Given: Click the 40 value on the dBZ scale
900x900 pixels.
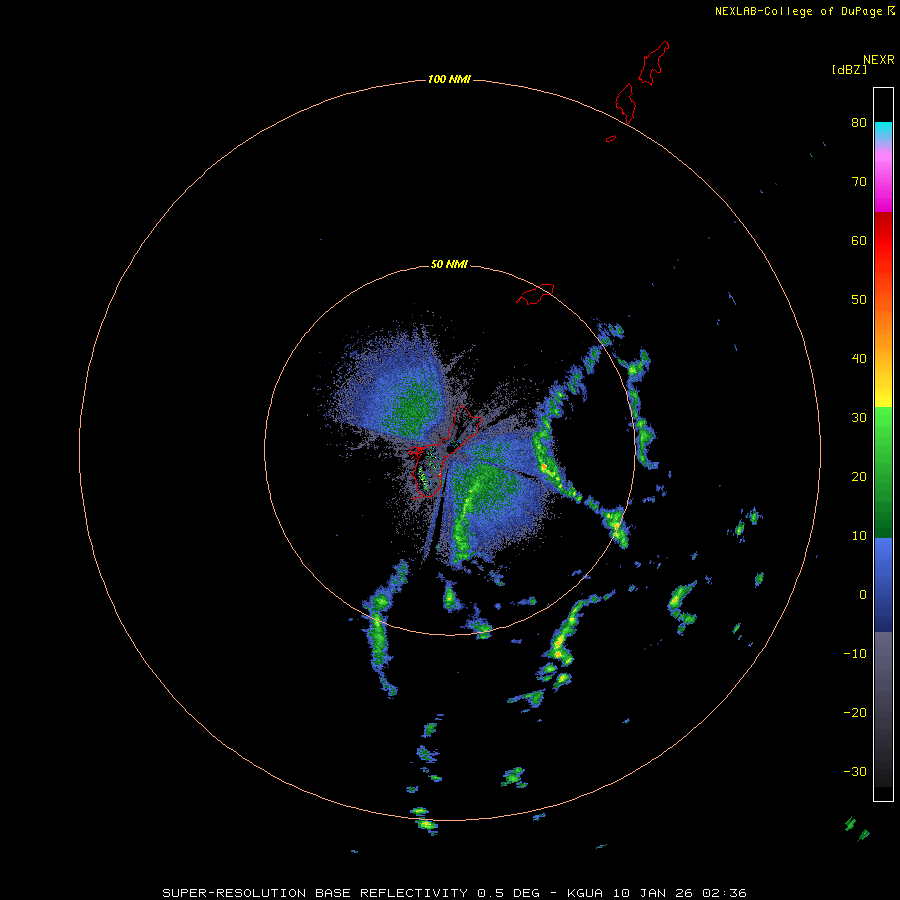Looking at the screenshot, I should [859, 359].
